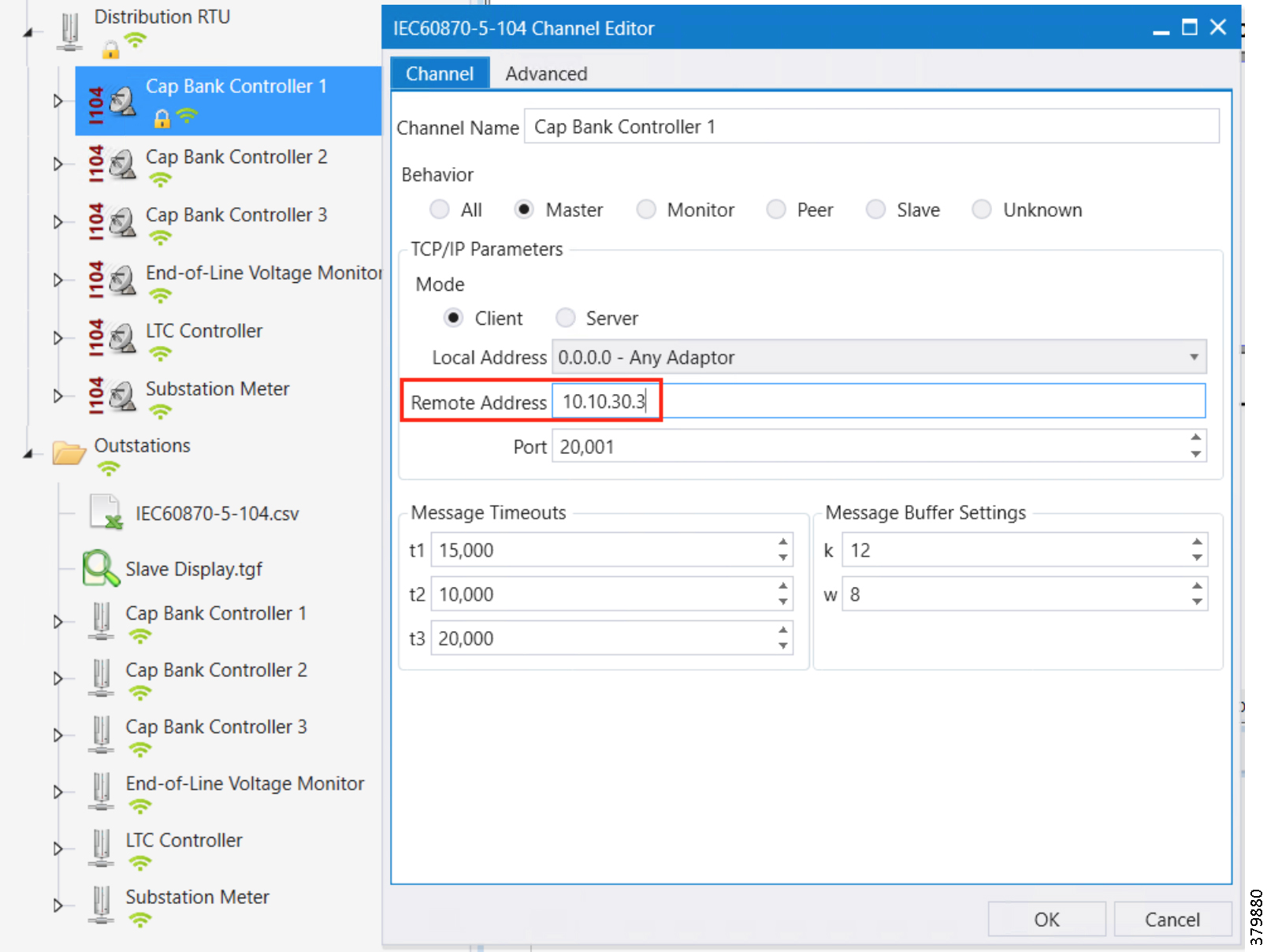This screenshot has height=952, width=1267.
Task: Click the I104 icon for Cap Bank Controller 1
Action: point(111,102)
